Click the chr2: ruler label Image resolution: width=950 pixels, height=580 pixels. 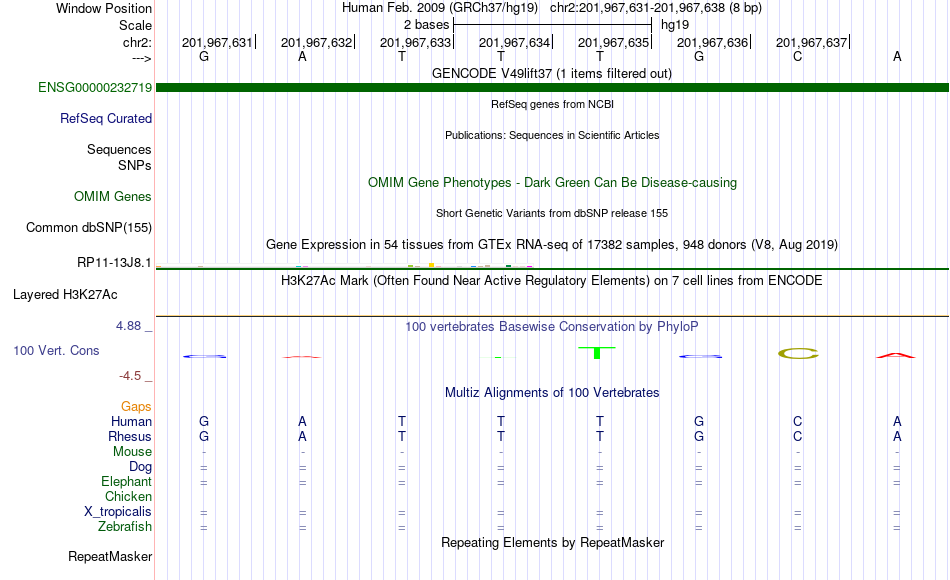pos(138,42)
